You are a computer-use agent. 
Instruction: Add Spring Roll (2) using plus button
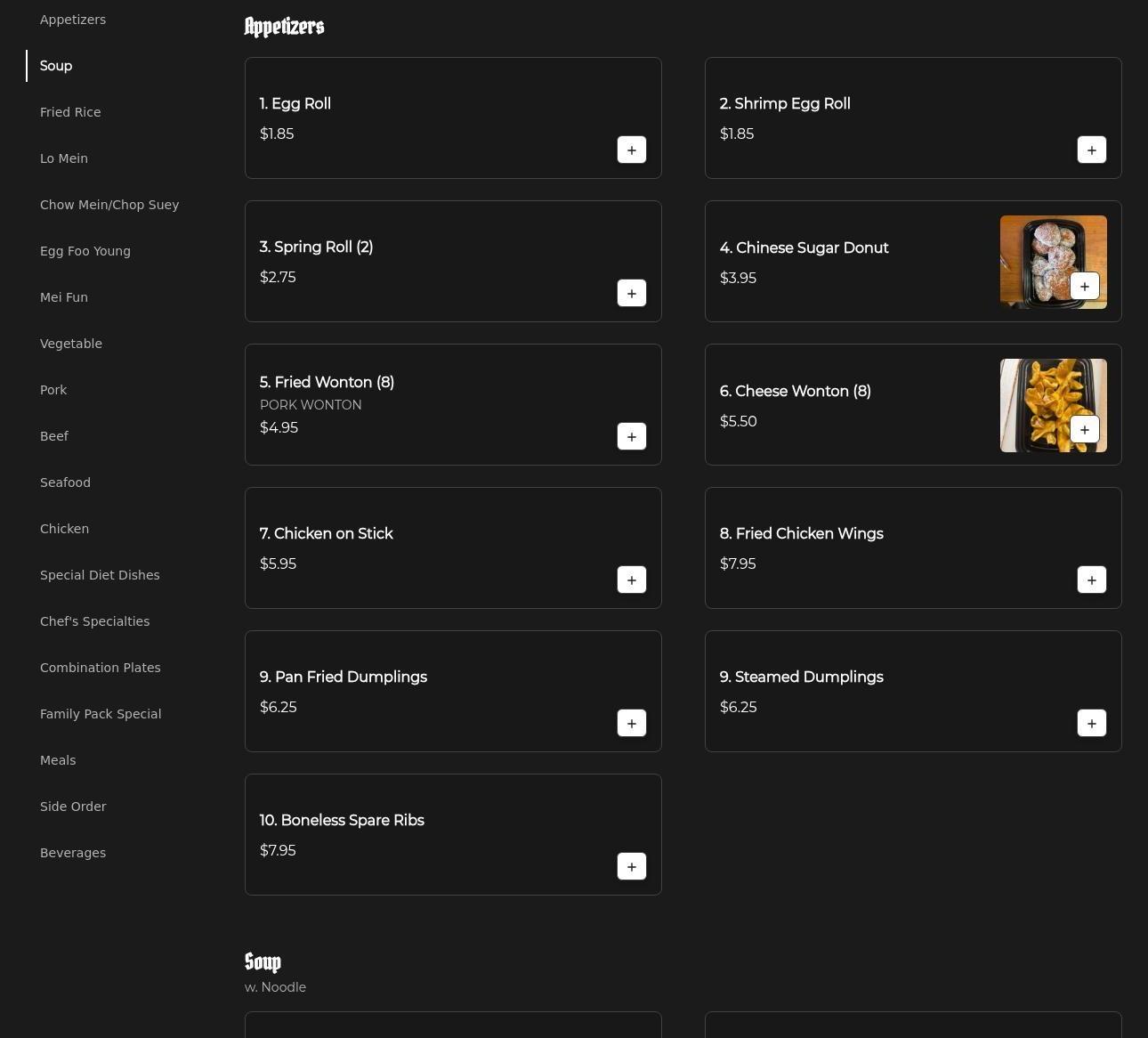click(632, 293)
